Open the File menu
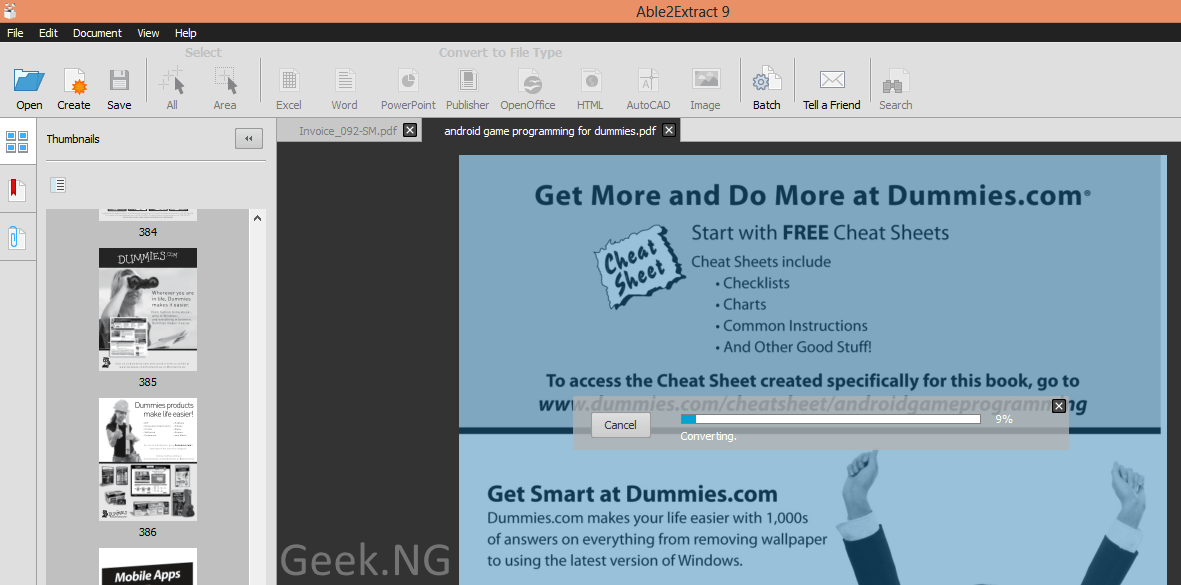 (15, 33)
